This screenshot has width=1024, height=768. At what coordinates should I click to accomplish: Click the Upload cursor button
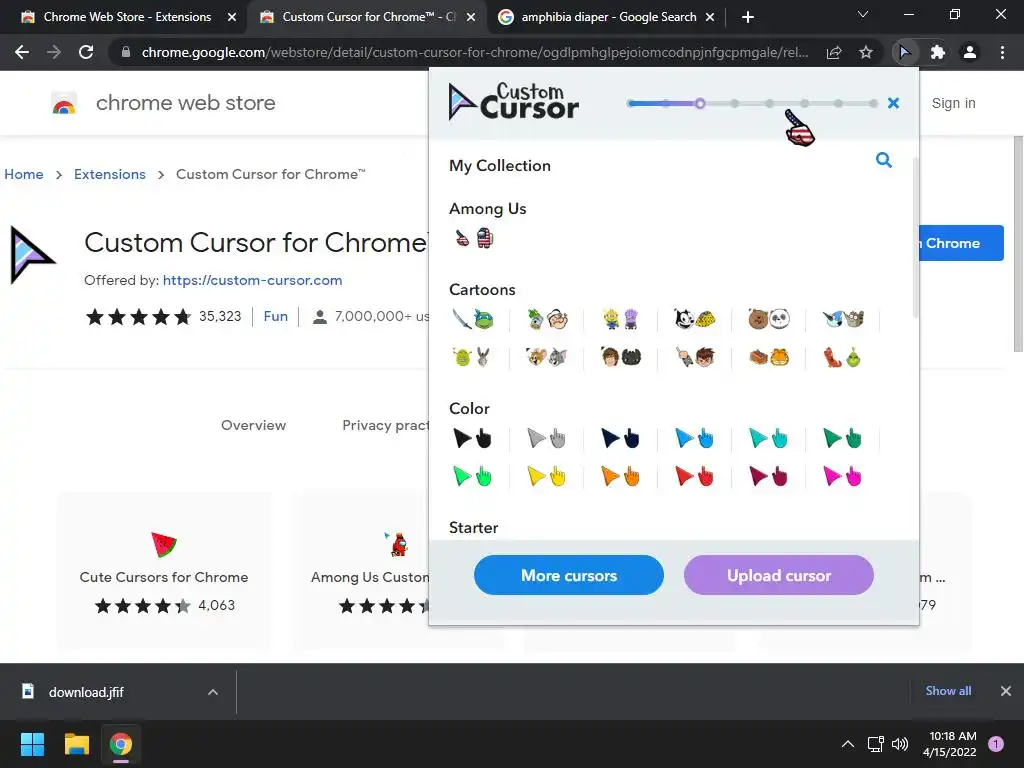(779, 575)
